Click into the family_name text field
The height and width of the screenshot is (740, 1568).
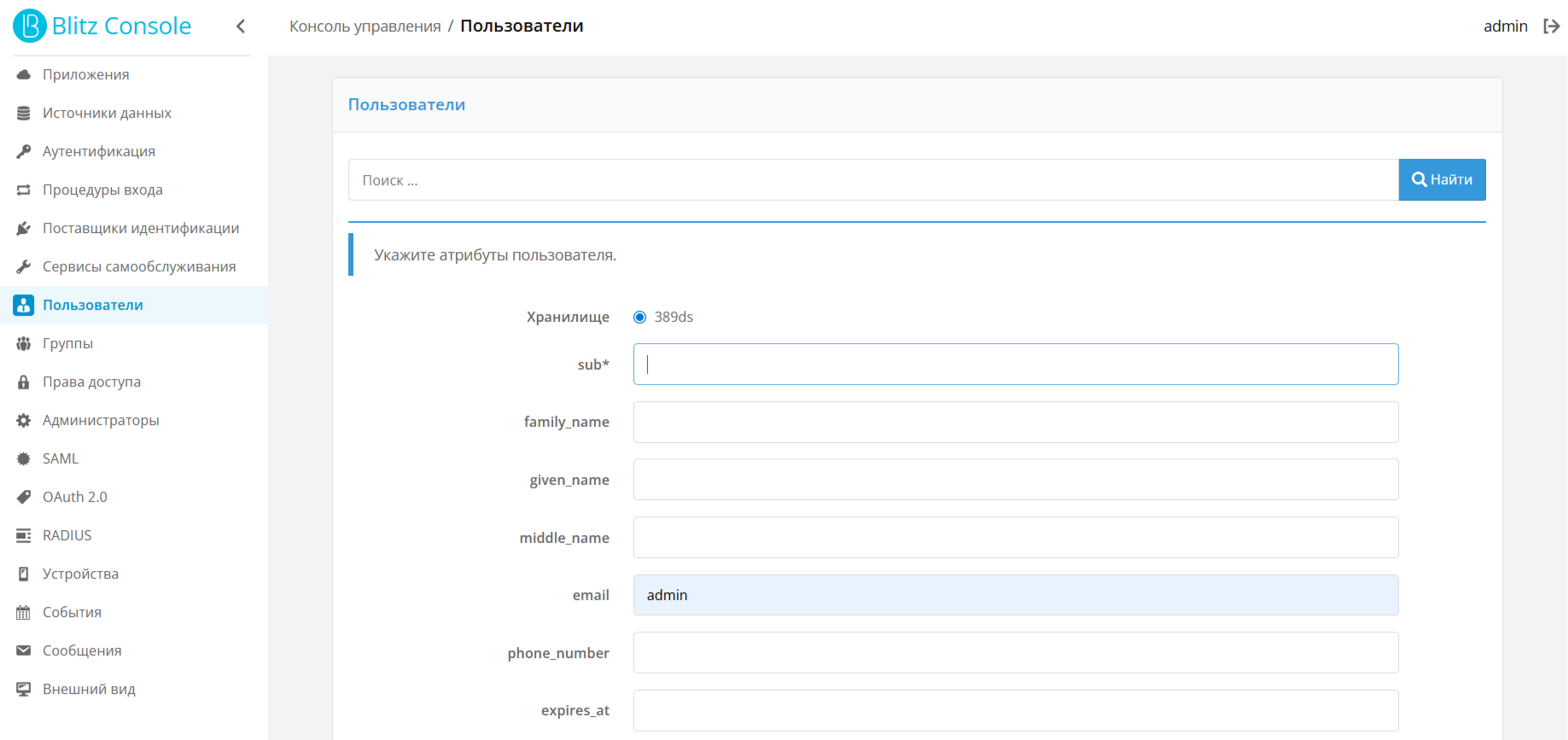[x=1016, y=422]
